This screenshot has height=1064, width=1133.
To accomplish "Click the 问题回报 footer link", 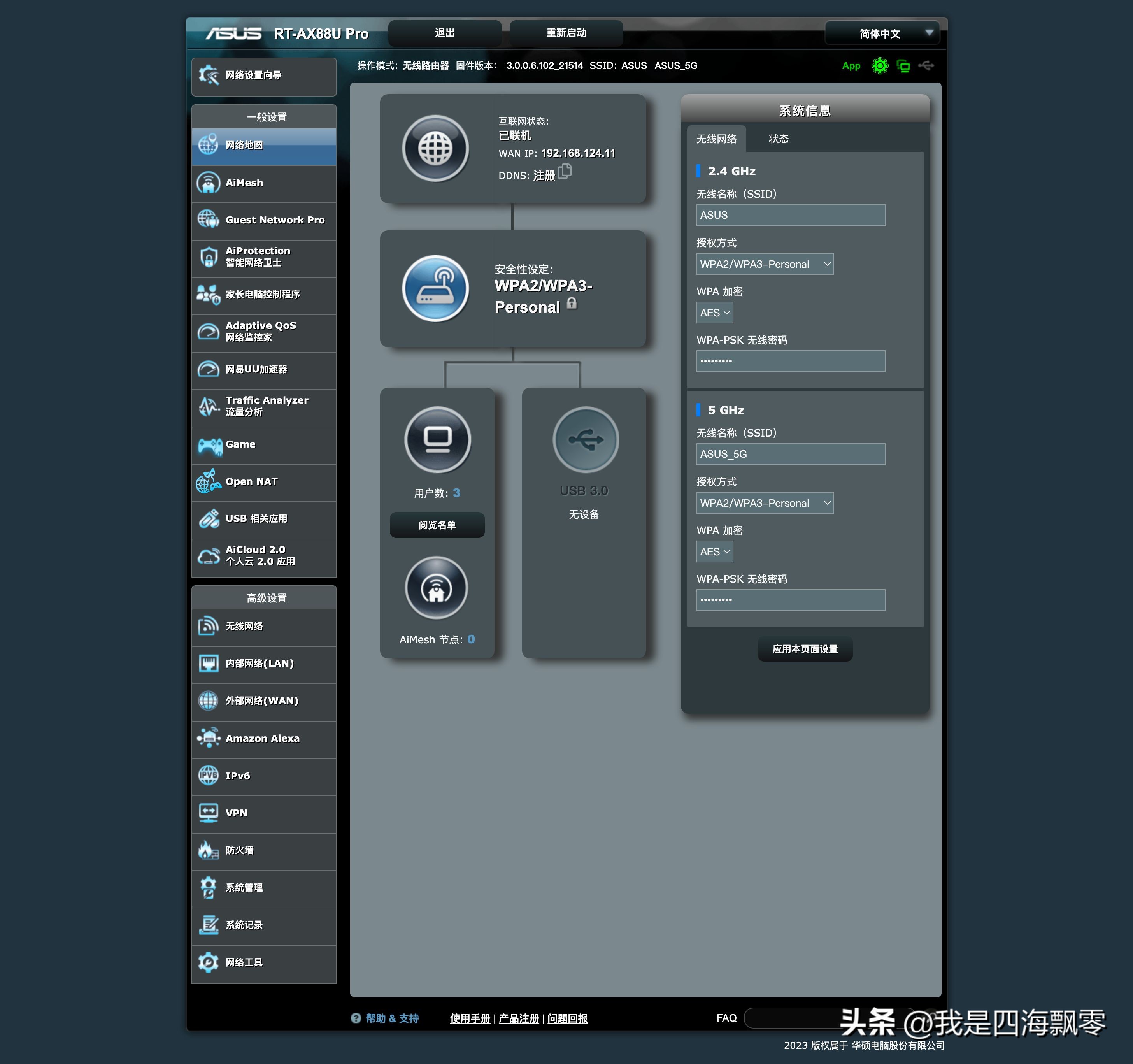I will click(x=567, y=1018).
